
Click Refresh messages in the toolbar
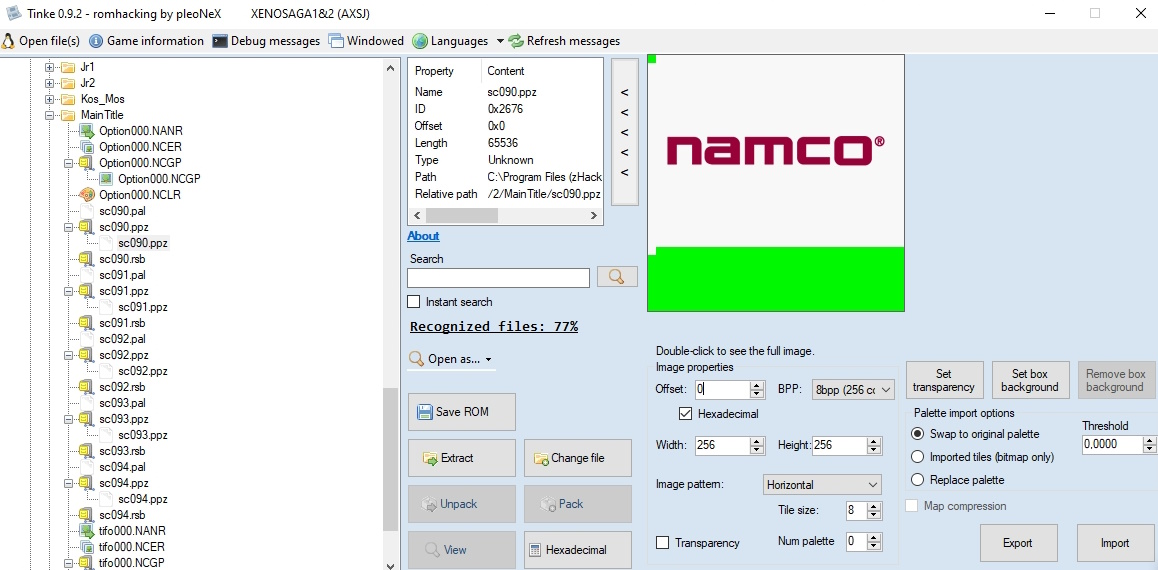pyautogui.click(x=564, y=41)
